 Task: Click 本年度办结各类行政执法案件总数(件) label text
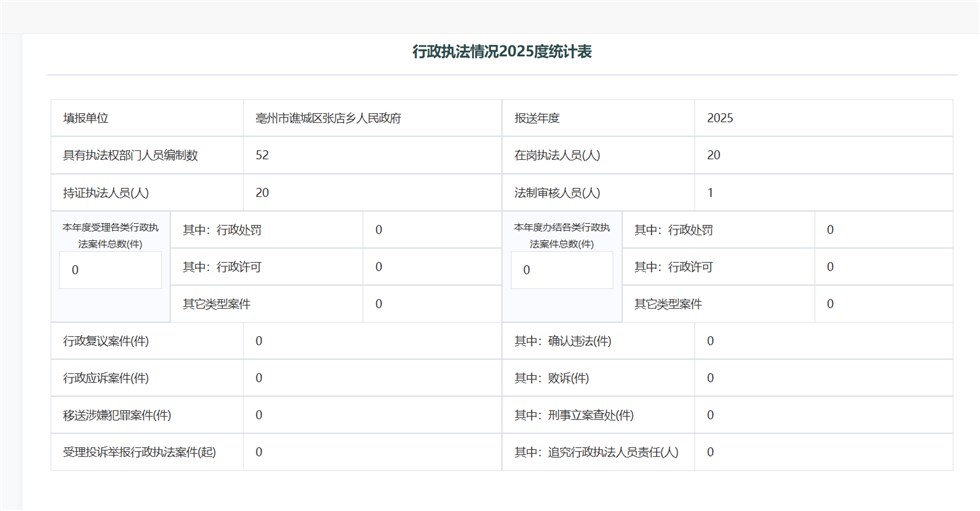click(562, 235)
